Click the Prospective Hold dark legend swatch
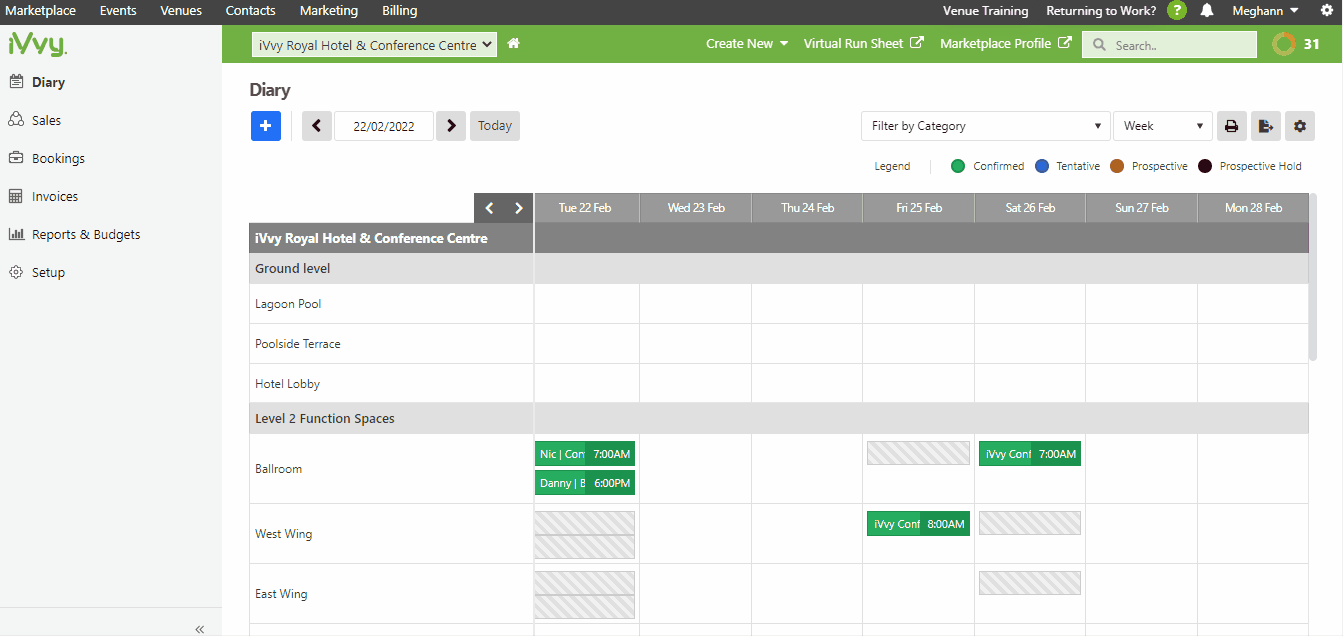1343x636 pixels. pyautogui.click(x=1205, y=166)
